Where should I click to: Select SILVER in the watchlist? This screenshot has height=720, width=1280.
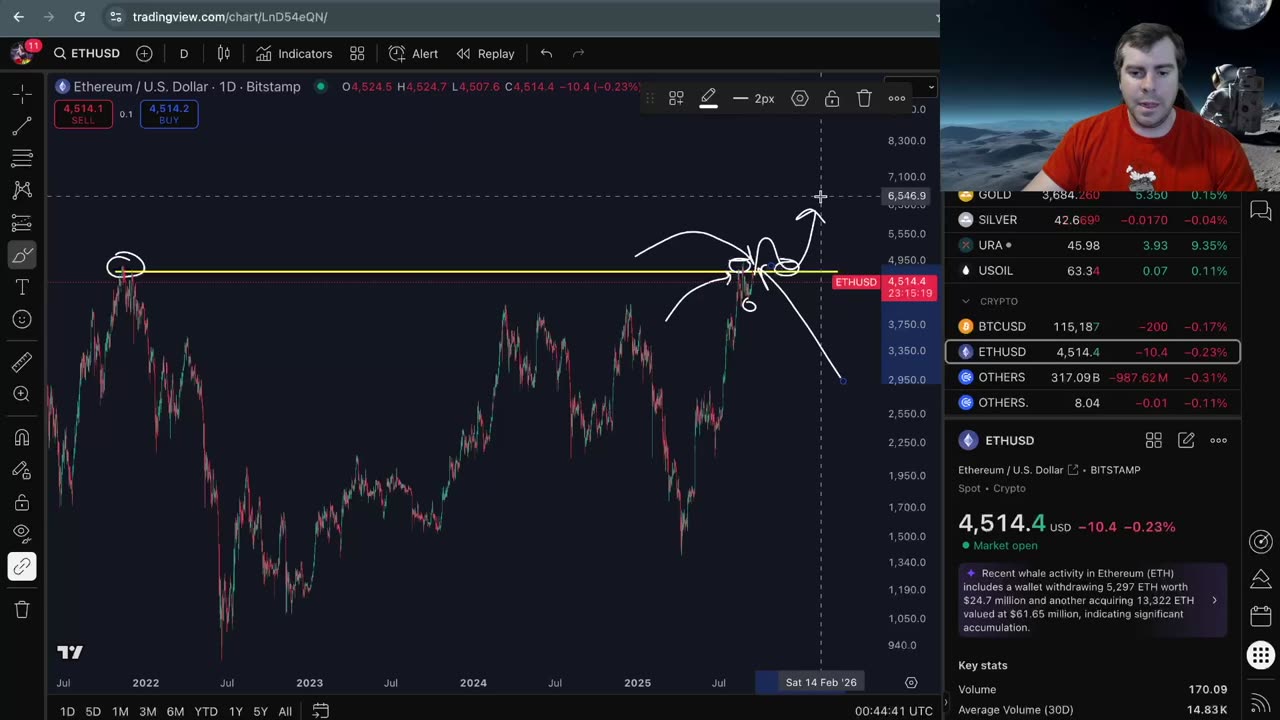[x=1092, y=220]
